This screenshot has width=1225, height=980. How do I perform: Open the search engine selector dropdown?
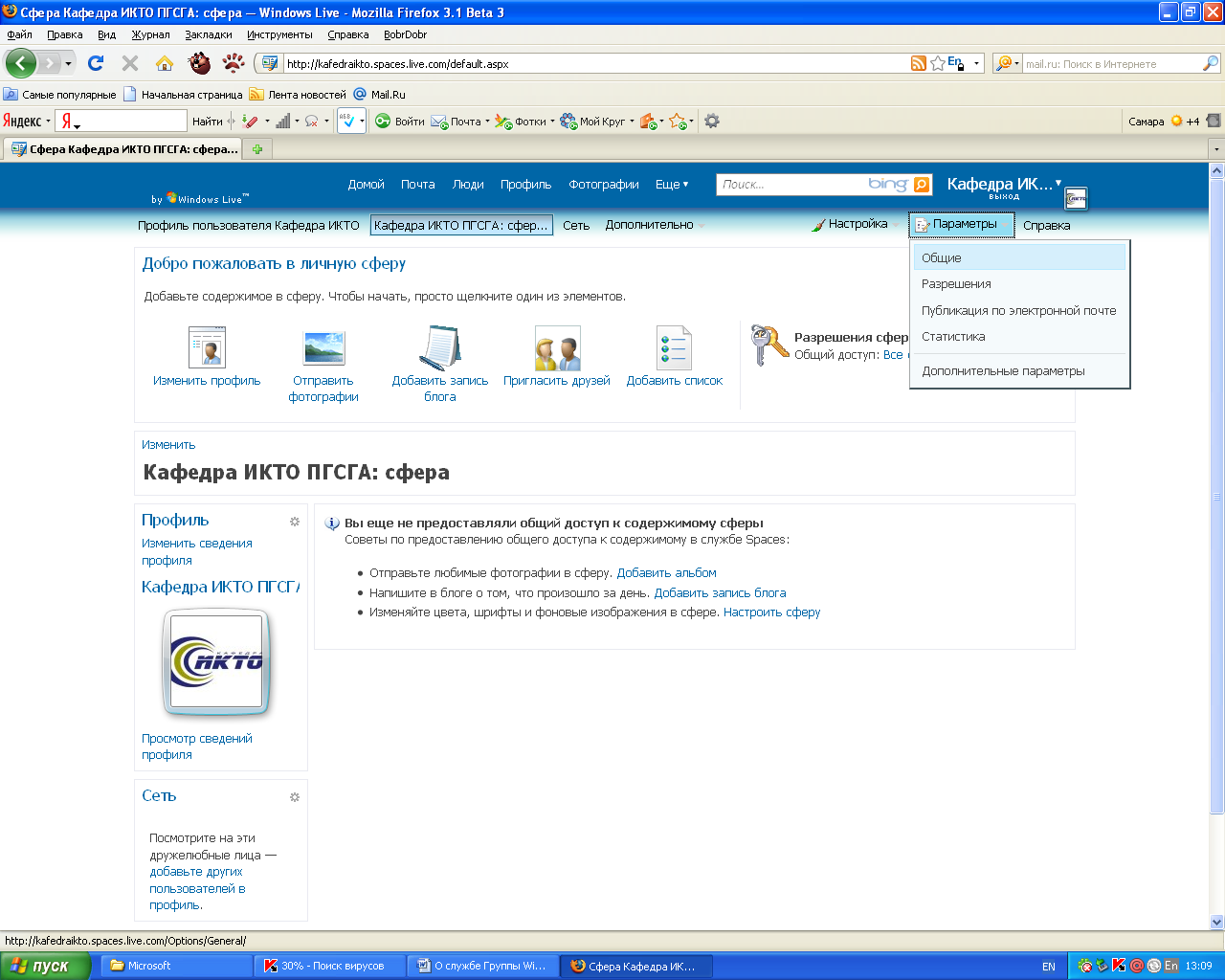click(1007, 63)
